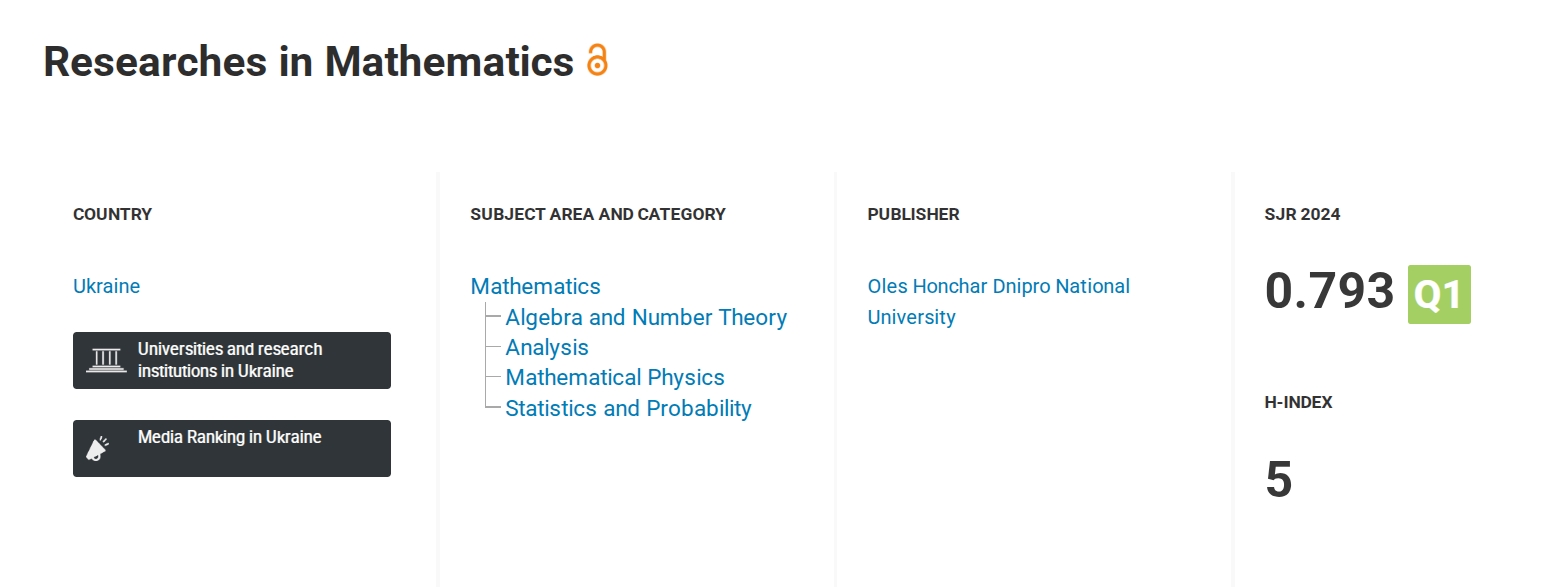Visit Oles Honchar Dnipro National University link

pyautogui.click(x=999, y=301)
